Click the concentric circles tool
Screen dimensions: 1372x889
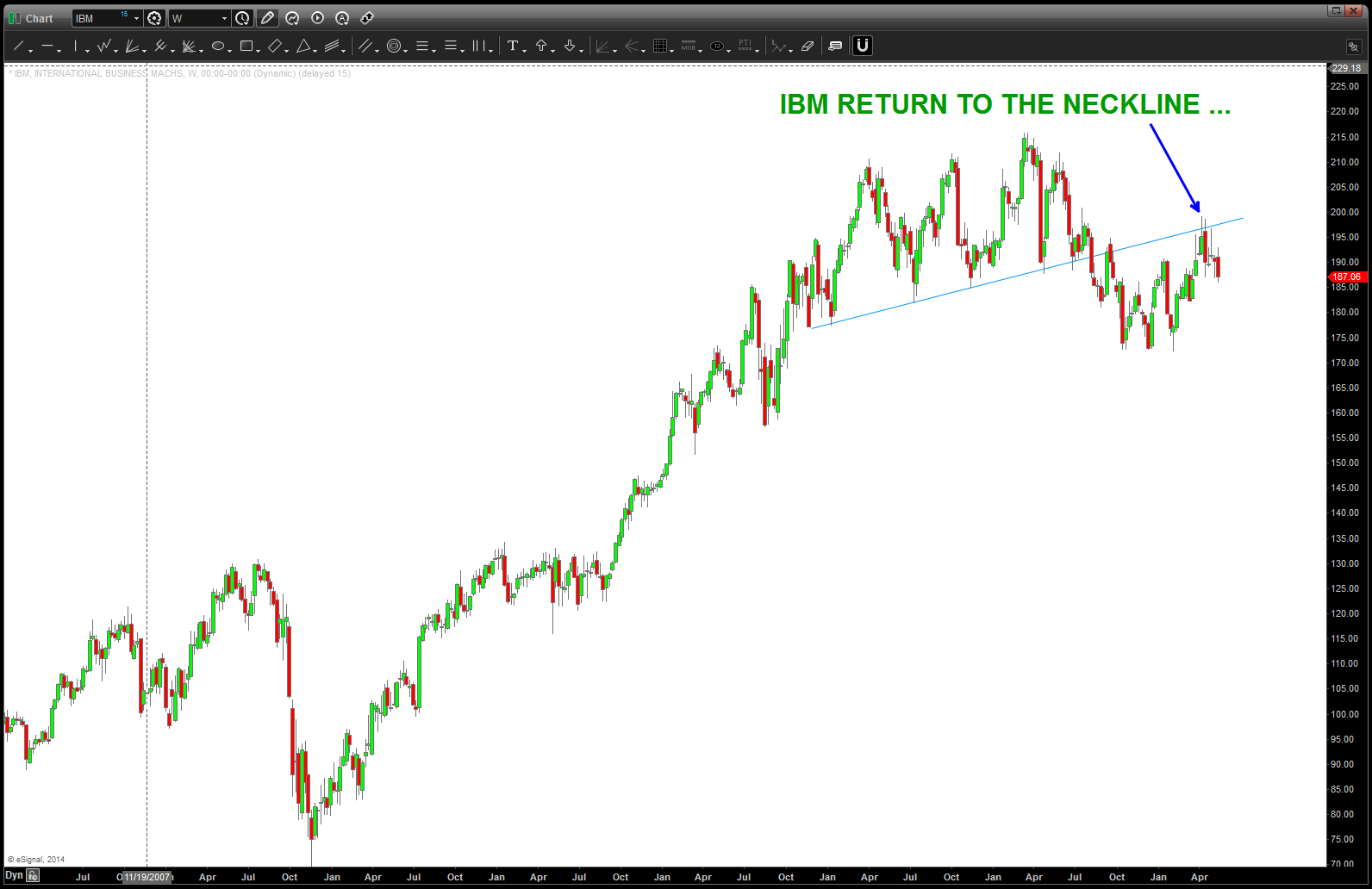(x=394, y=47)
